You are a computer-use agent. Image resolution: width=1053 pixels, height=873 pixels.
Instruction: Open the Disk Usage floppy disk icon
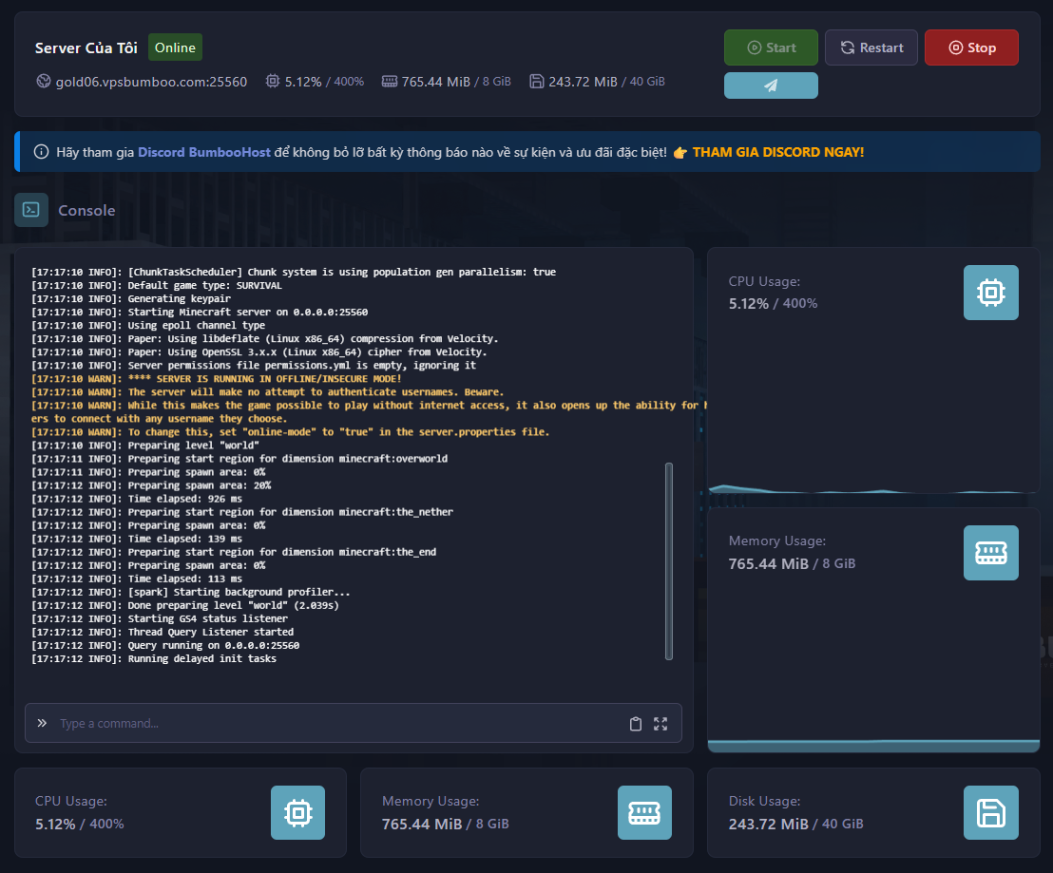(990, 812)
